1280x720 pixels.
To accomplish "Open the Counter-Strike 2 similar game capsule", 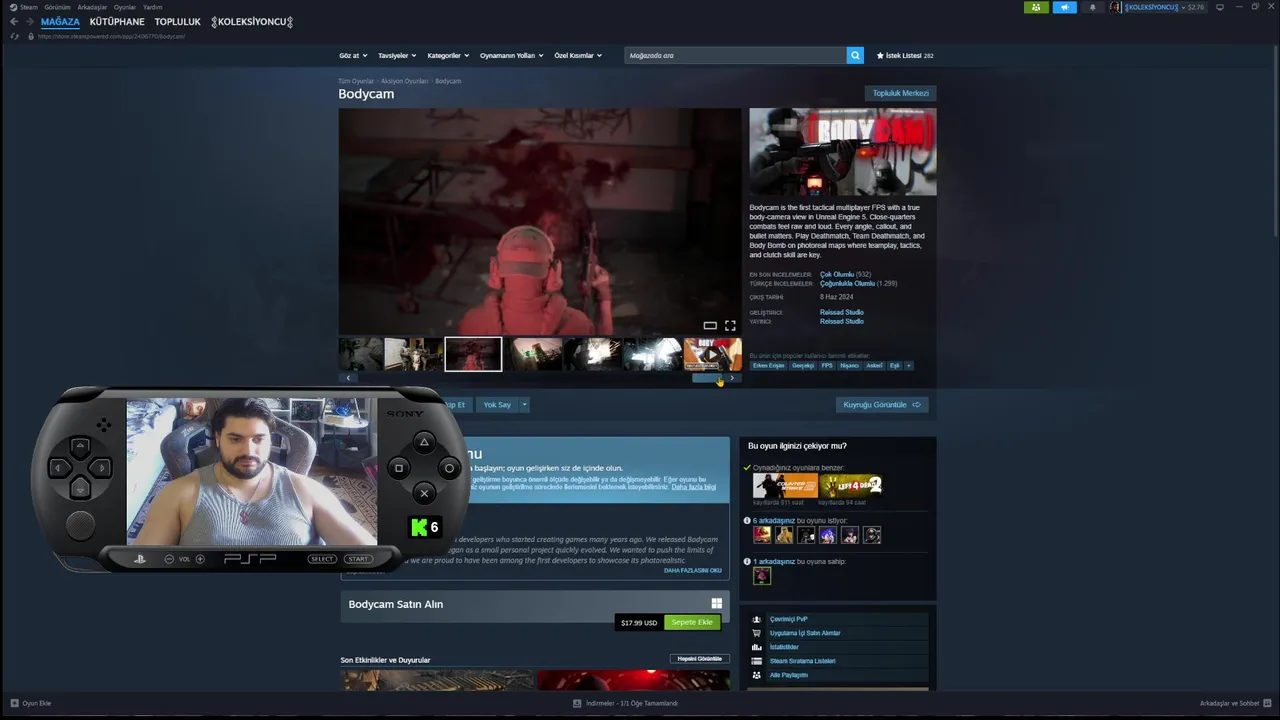I will pos(785,486).
